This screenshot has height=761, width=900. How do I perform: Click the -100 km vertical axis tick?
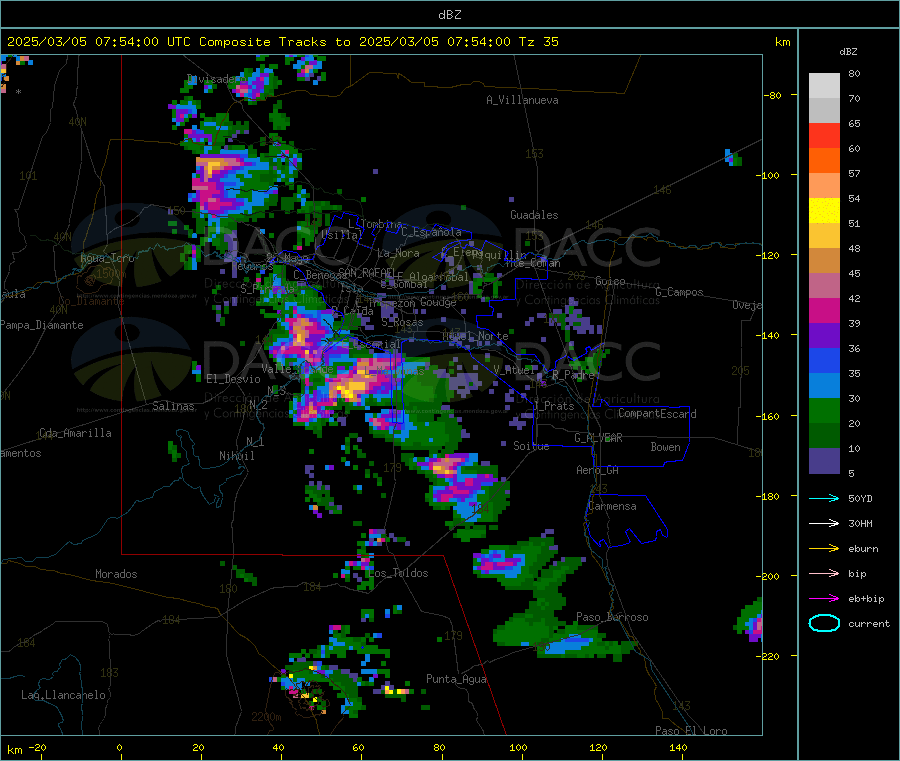coord(767,175)
